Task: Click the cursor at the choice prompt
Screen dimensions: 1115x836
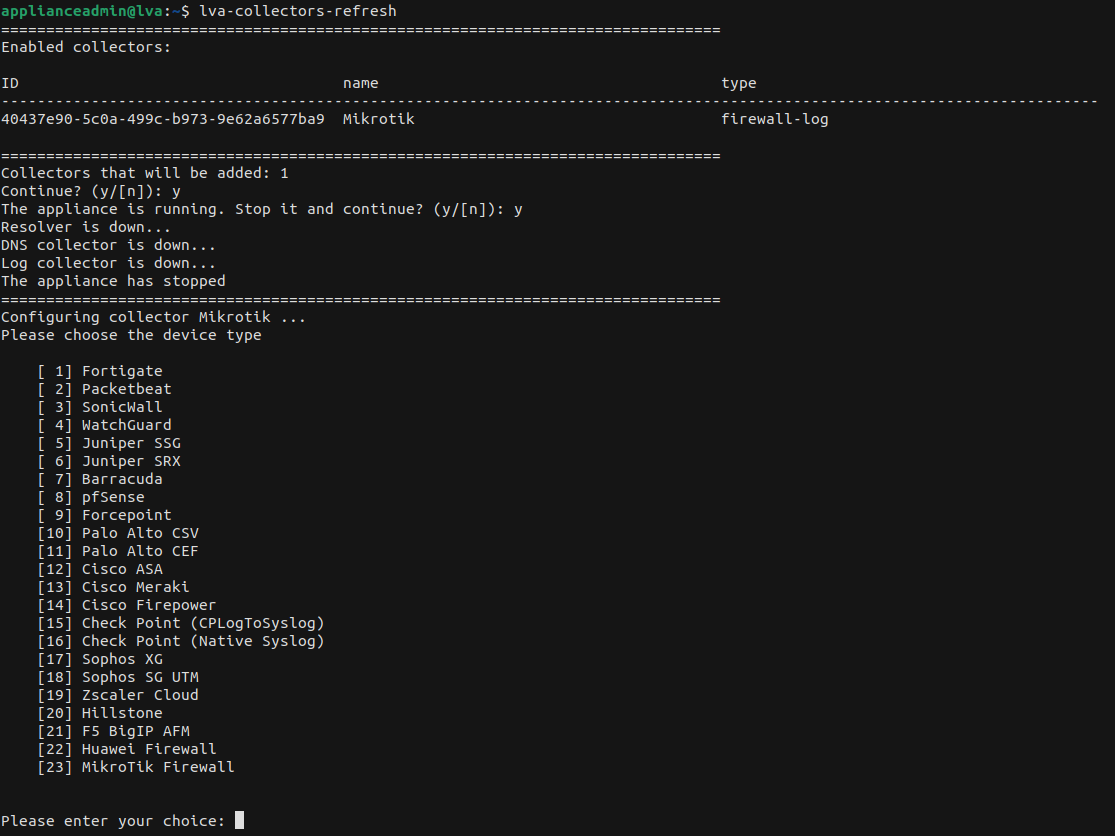Action: [x=239, y=821]
